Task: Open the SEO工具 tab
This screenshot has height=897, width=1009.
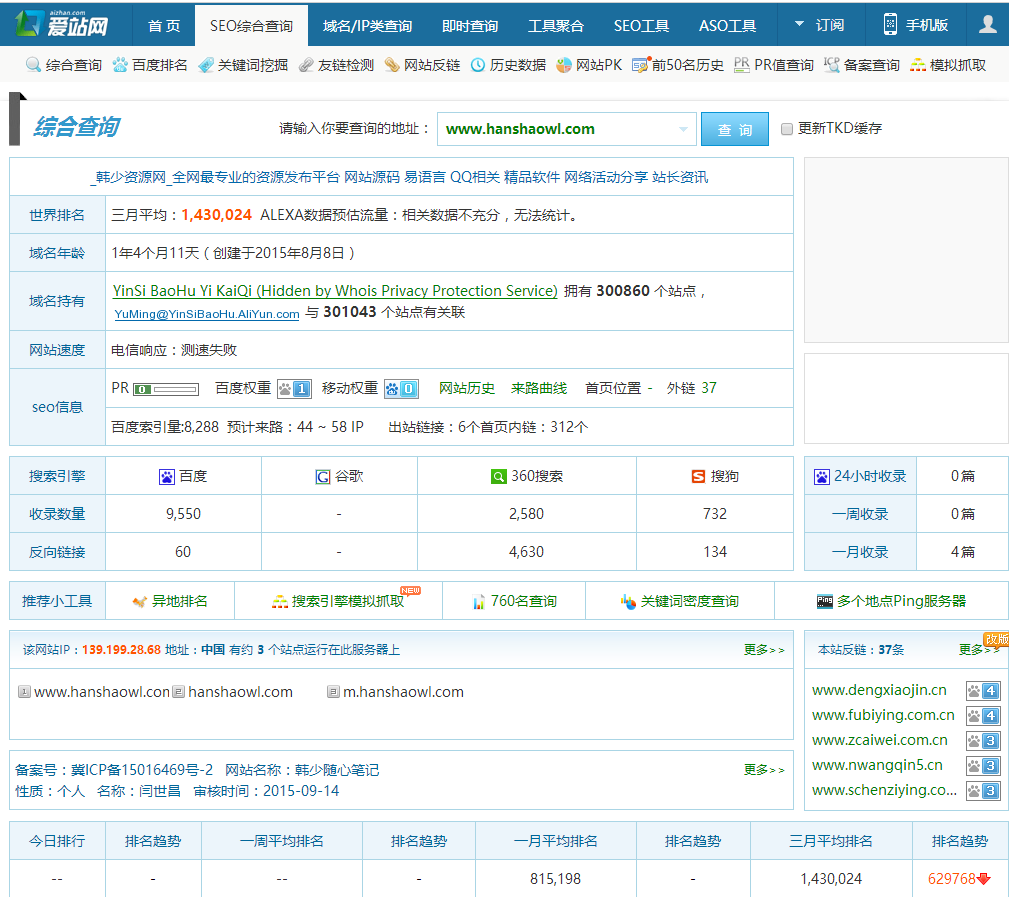Action: click(641, 26)
